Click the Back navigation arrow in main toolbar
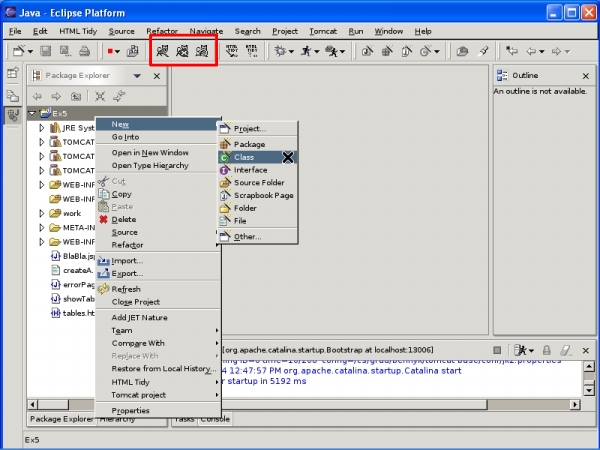The image size is (600, 450). [531, 51]
